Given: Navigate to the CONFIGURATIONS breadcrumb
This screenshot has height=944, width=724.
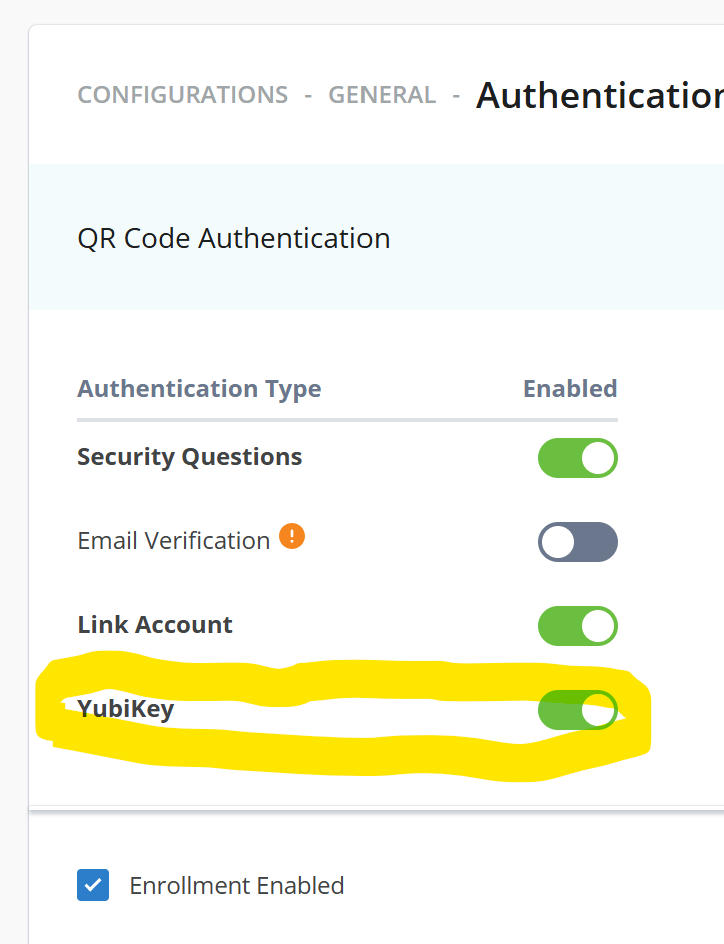Looking at the screenshot, I should click(x=183, y=95).
